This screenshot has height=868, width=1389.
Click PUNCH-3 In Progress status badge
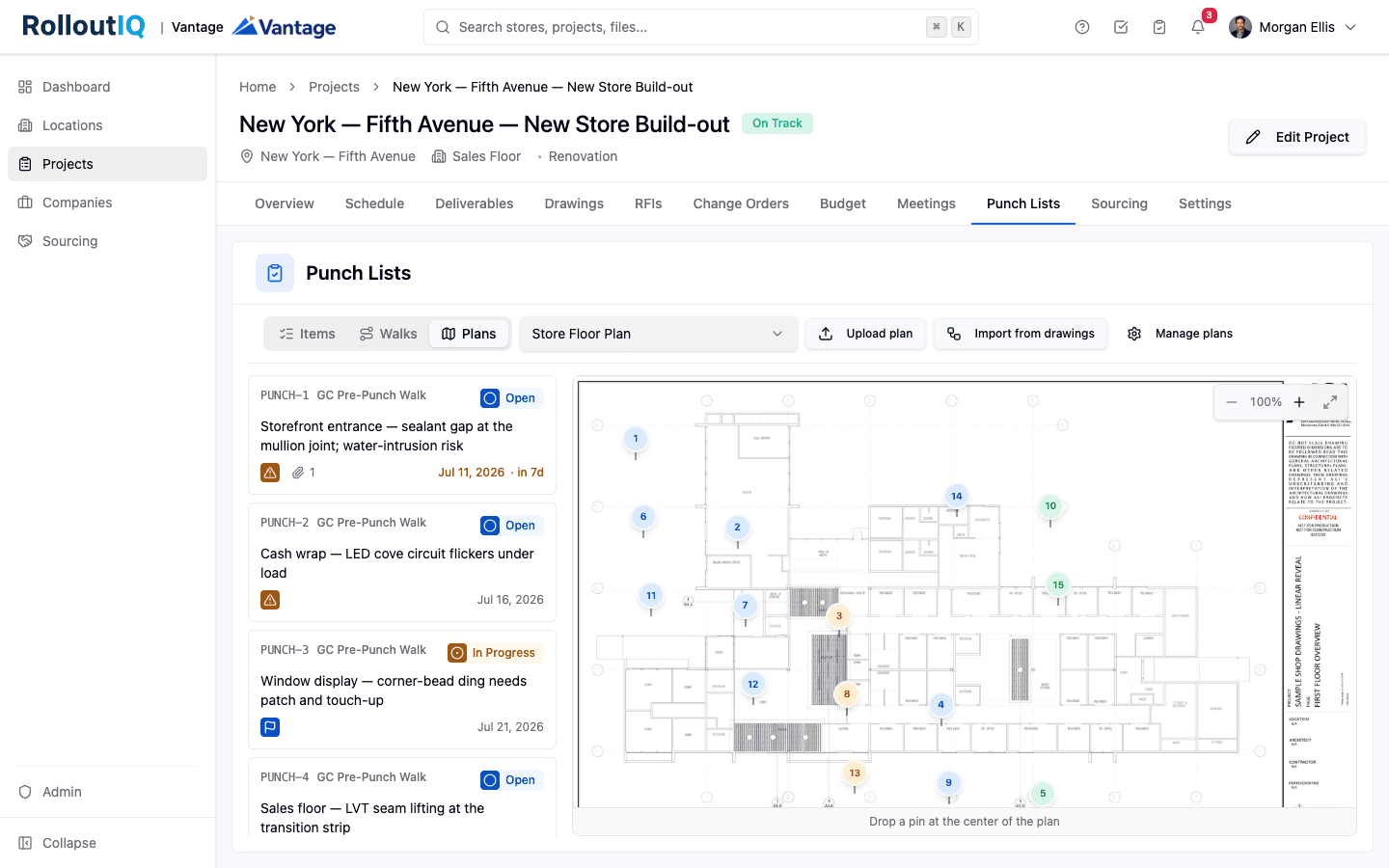tap(495, 653)
